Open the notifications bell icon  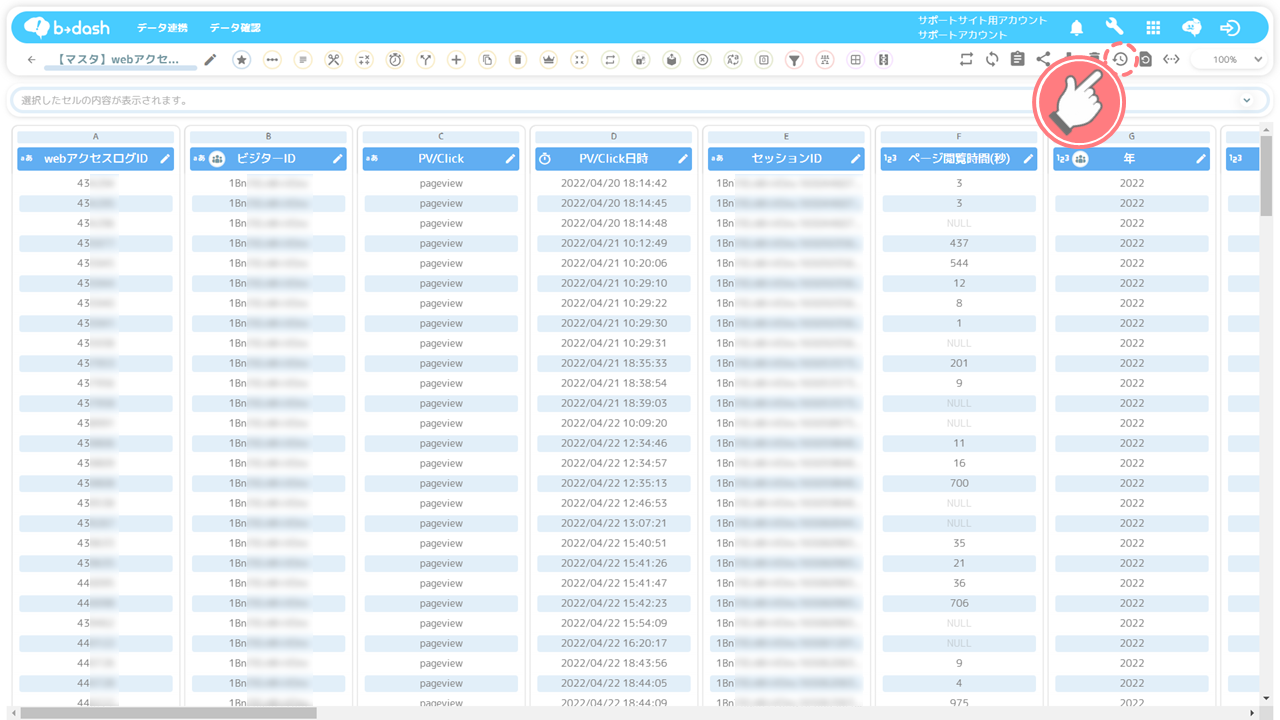pyautogui.click(x=1077, y=28)
